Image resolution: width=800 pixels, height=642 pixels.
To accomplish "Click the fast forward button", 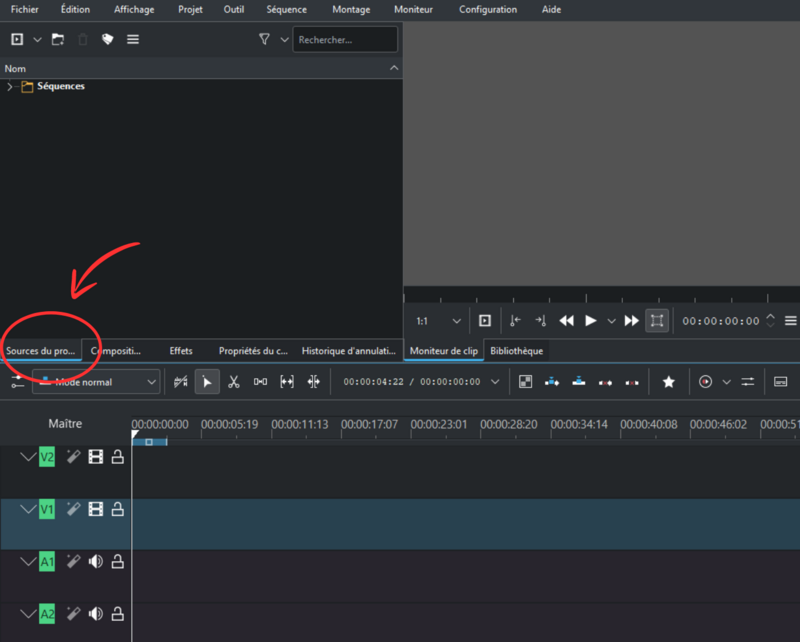I will [x=632, y=320].
